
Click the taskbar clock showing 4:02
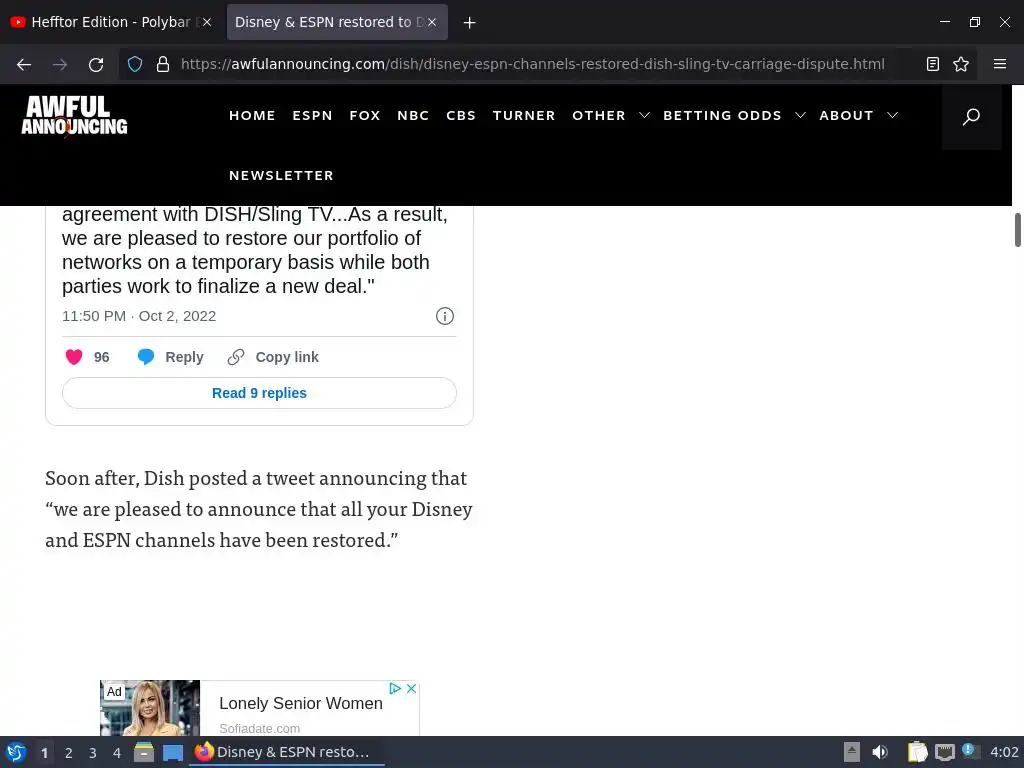(1004, 752)
